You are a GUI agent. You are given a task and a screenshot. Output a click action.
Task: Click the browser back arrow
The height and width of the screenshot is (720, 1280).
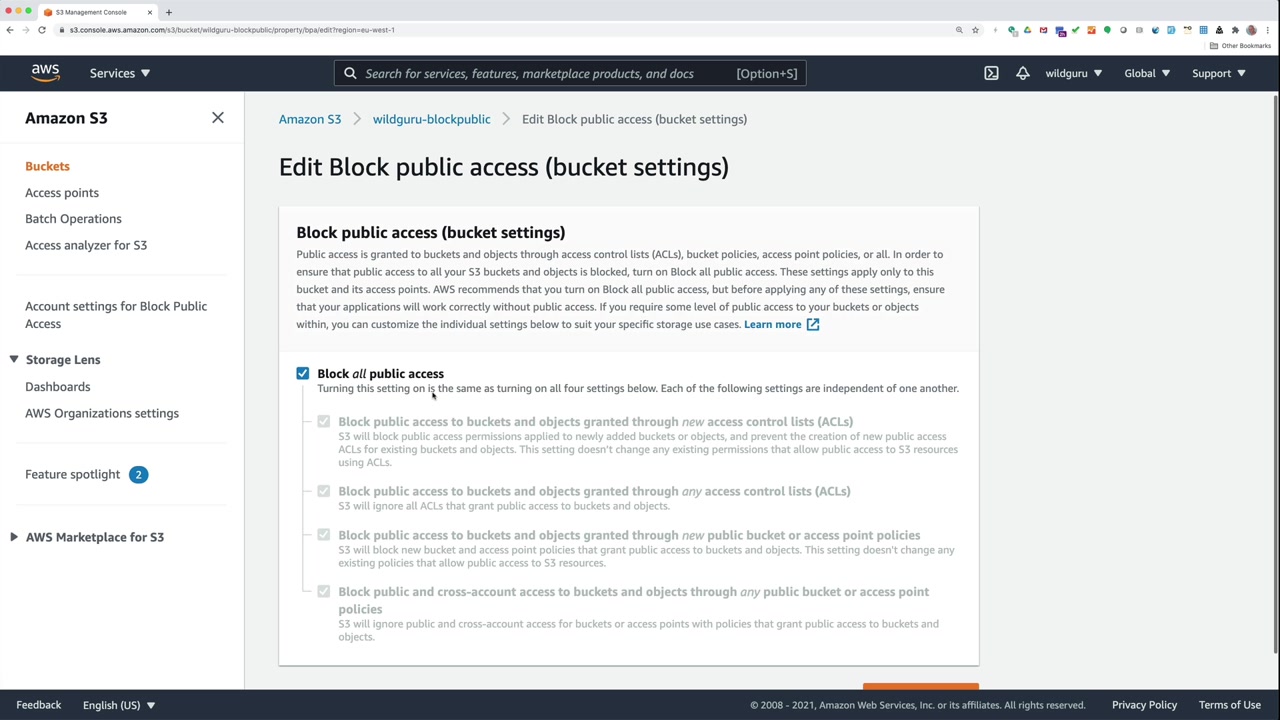click(x=10, y=30)
